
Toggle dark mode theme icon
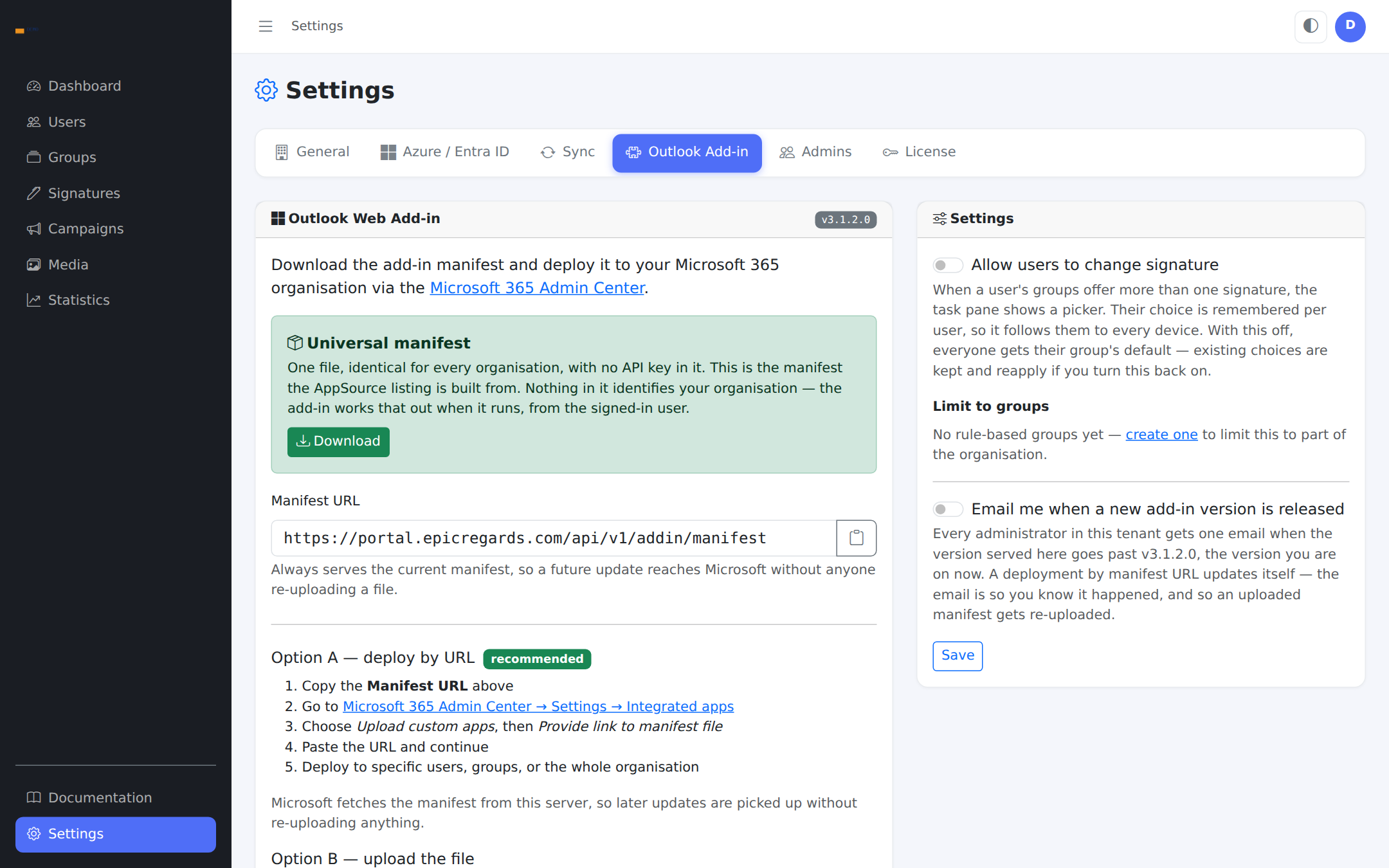point(1311,26)
